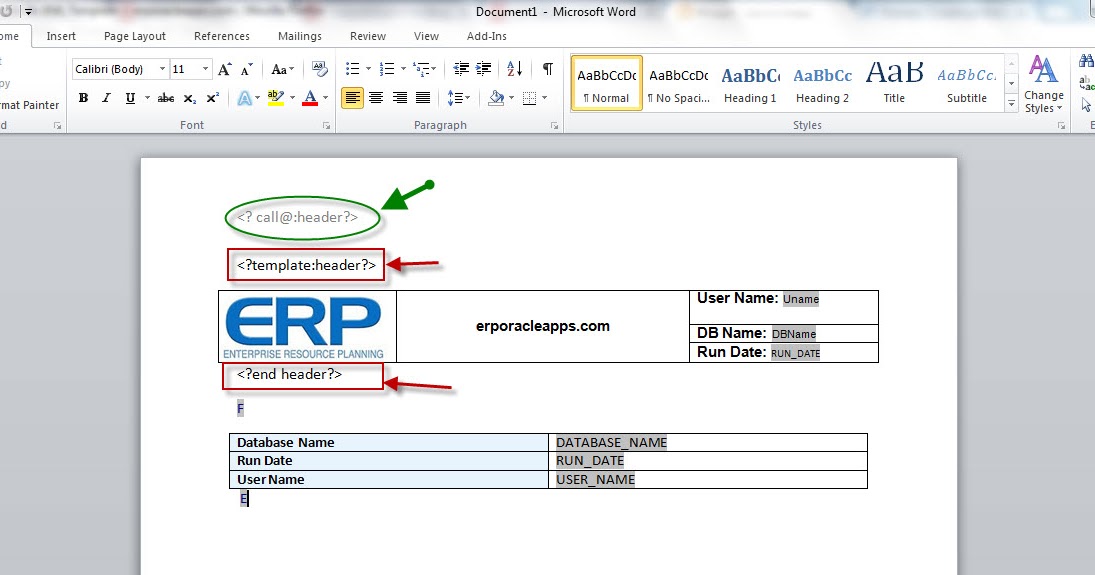The height and width of the screenshot is (575, 1095).
Task: Open the References tab
Action: (221, 36)
